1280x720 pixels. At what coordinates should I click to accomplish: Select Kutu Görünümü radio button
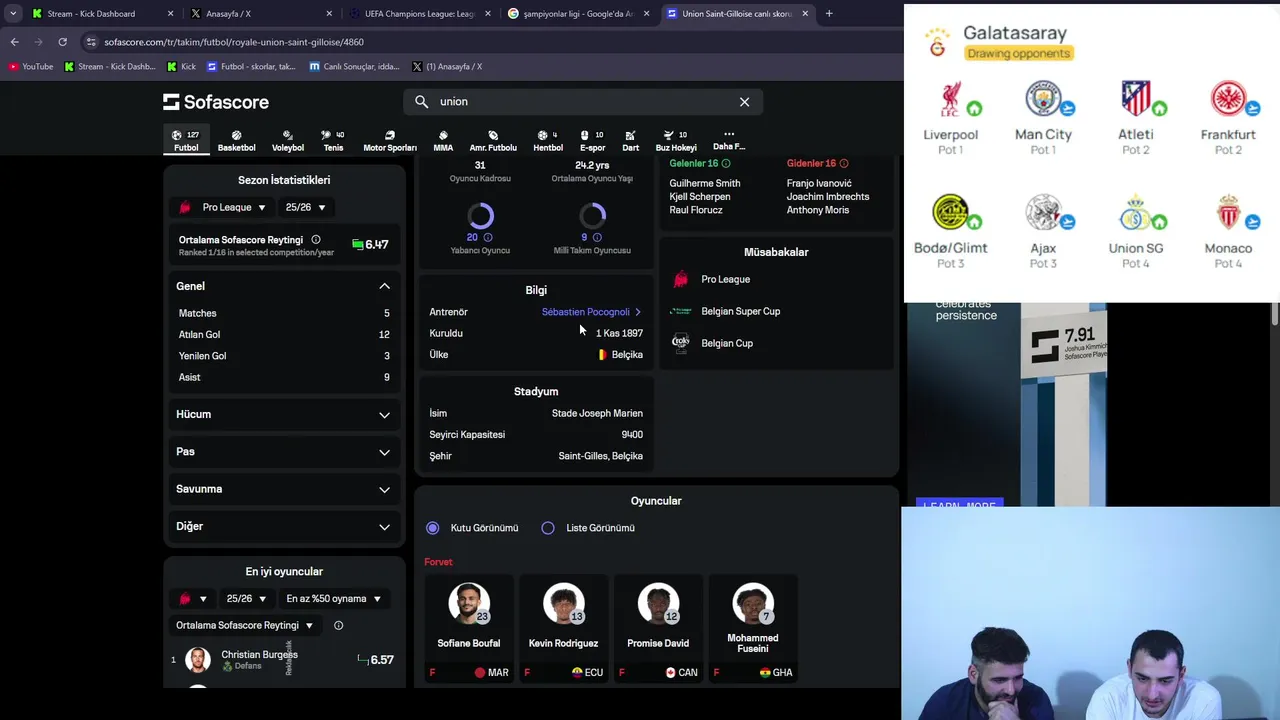432,528
